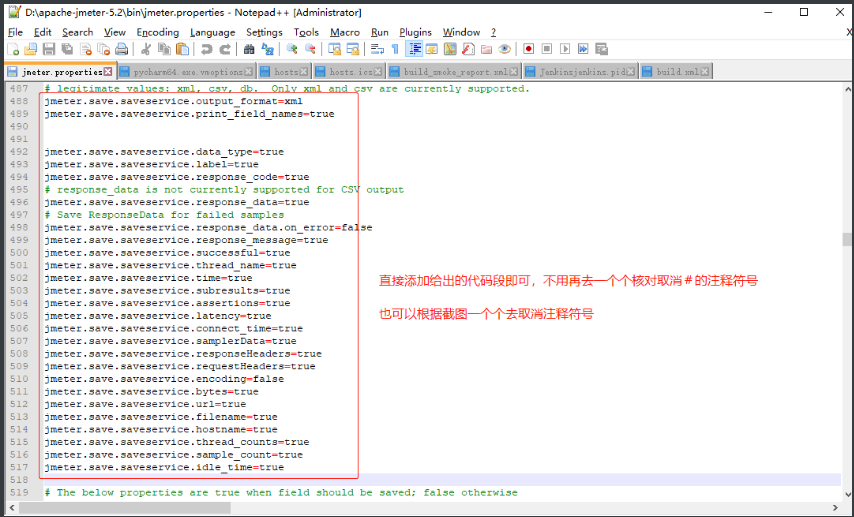Close the hosts.ics tab
This screenshot has height=517, width=854.
click(x=377, y=71)
